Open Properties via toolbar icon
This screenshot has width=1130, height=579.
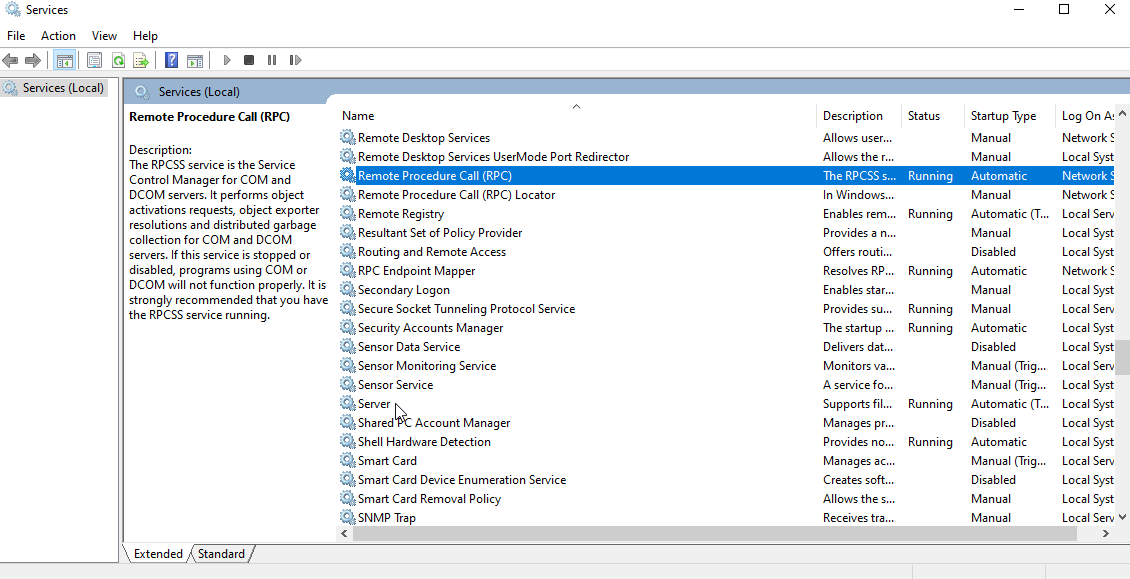(94, 61)
